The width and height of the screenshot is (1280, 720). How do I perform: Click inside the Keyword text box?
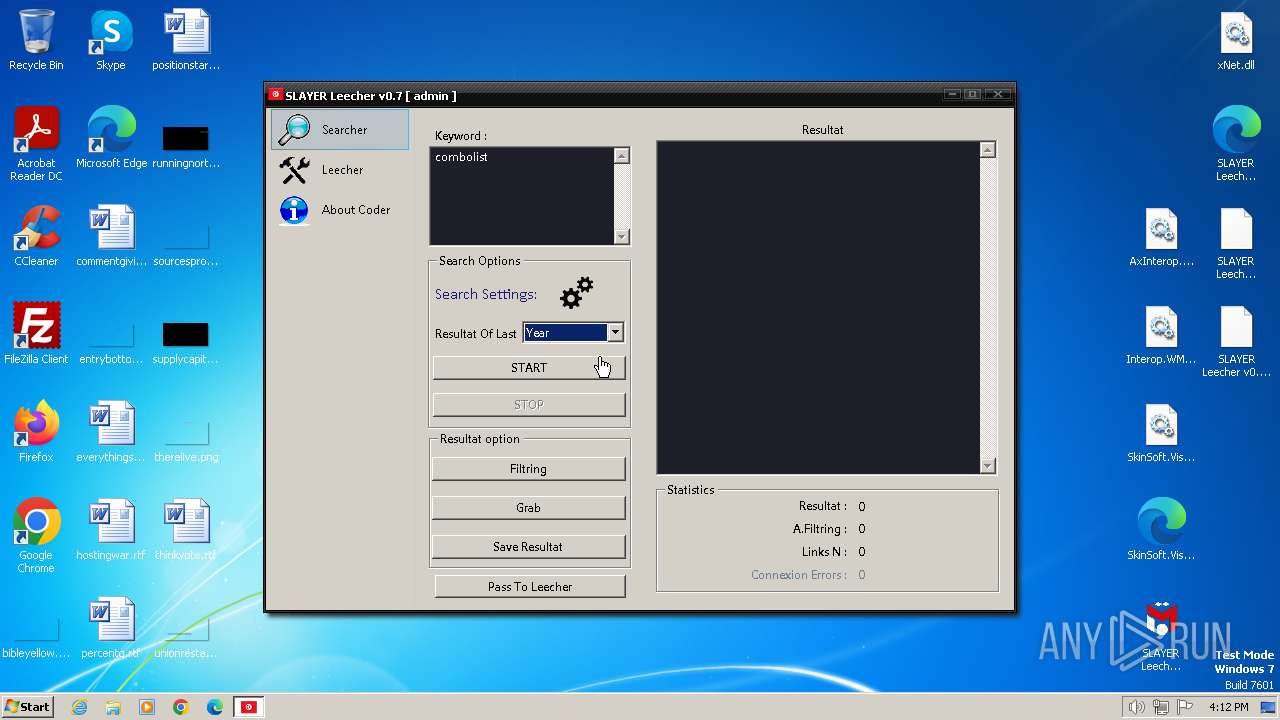click(521, 196)
